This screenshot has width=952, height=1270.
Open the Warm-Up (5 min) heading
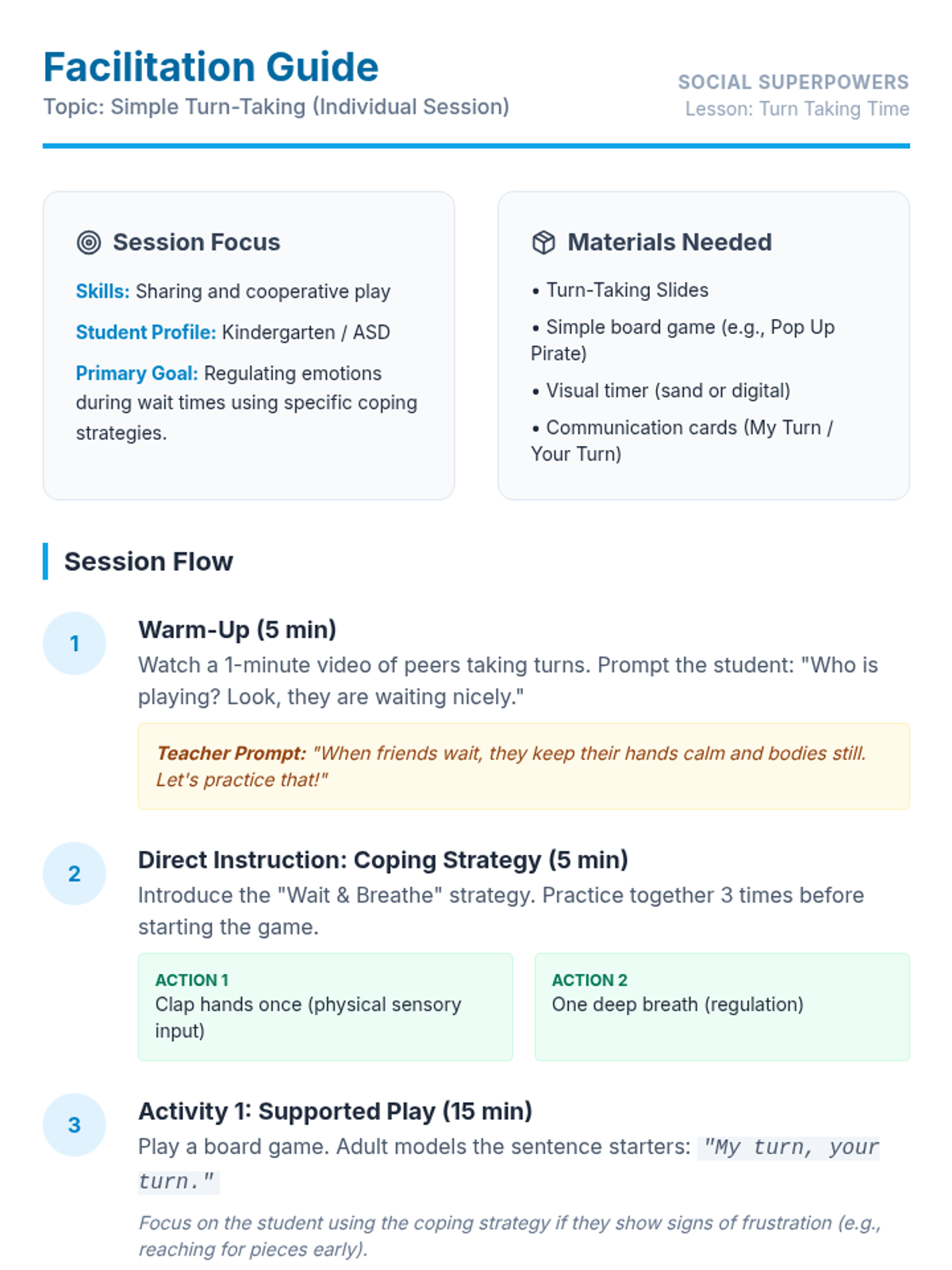tap(237, 629)
